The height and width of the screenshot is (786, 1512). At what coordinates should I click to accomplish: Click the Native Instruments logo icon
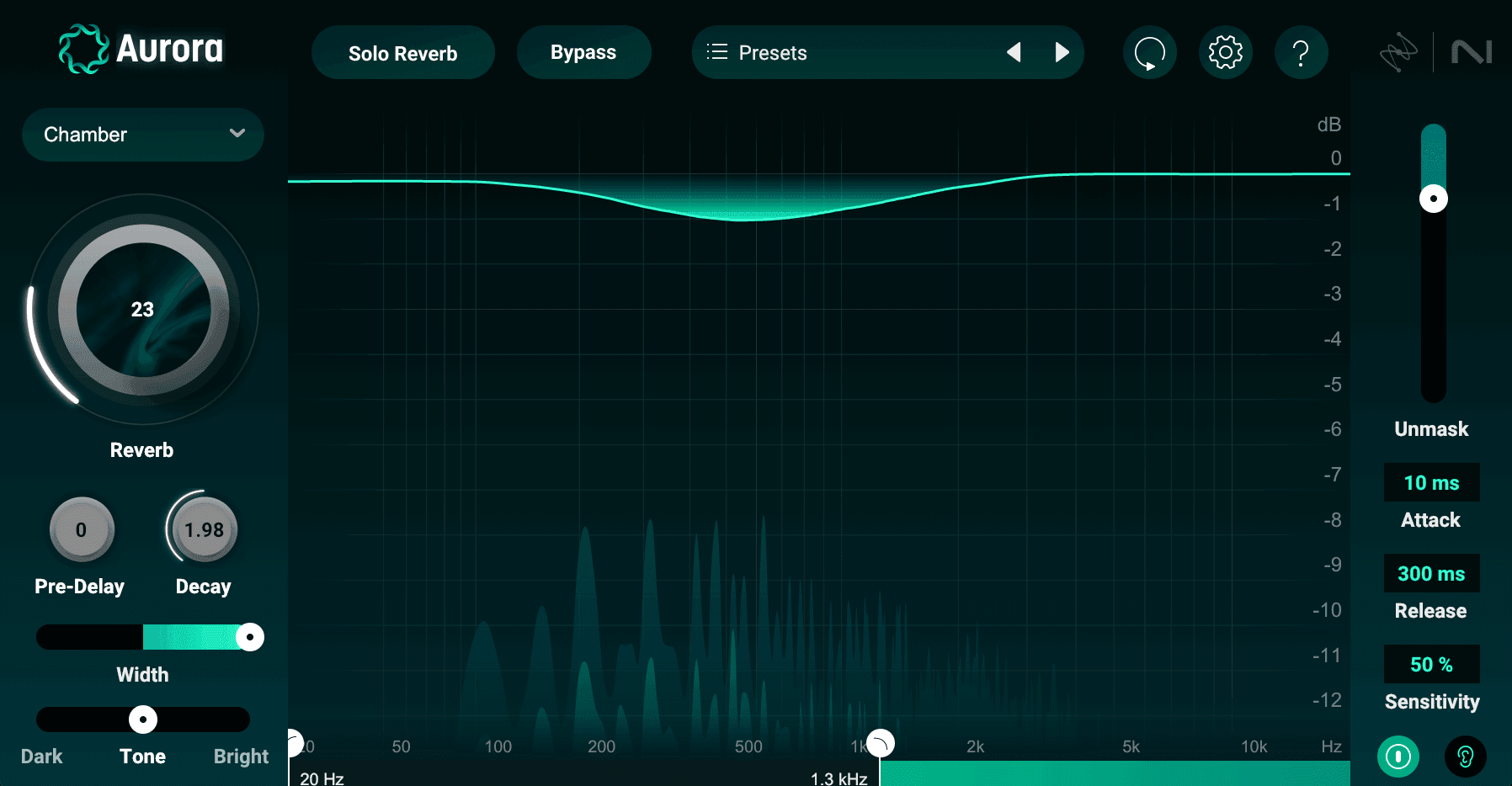point(1472,52)
